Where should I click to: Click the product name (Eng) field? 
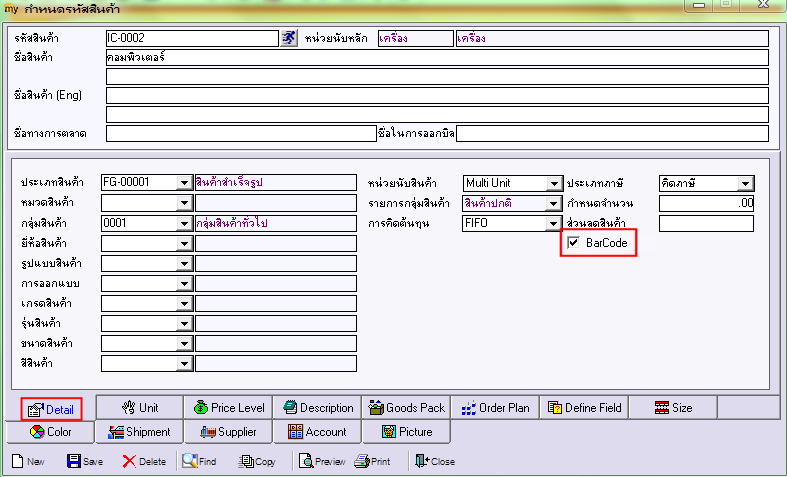436,95
